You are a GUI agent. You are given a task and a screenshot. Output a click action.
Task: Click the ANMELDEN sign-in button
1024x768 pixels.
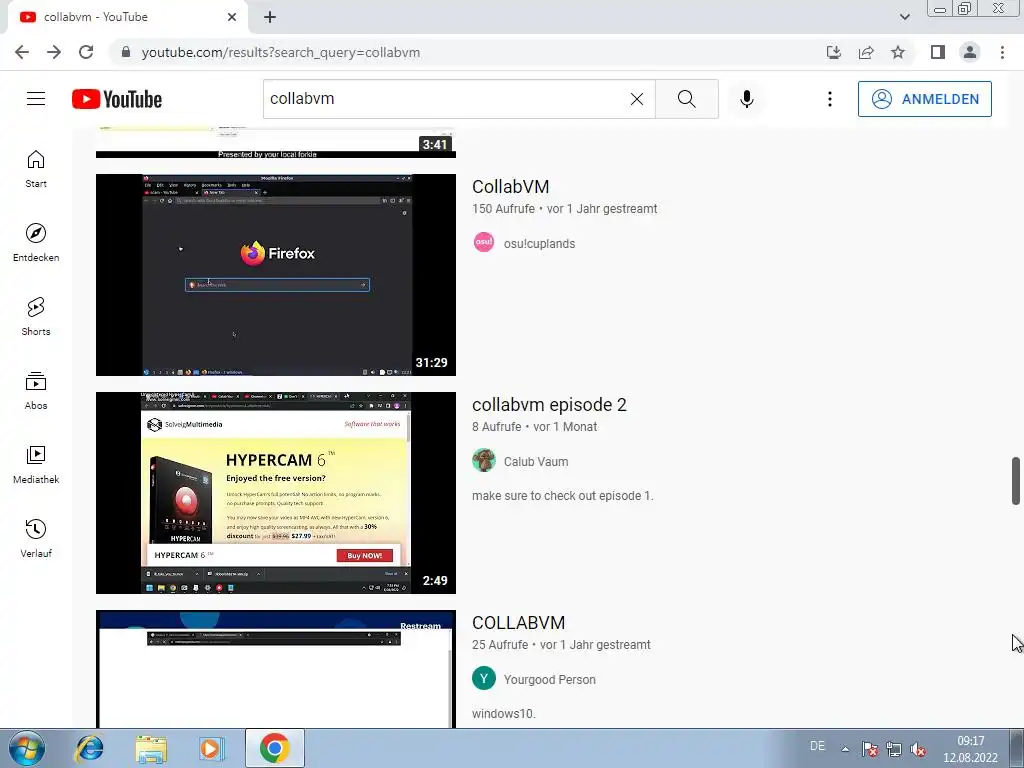point(924,99)
